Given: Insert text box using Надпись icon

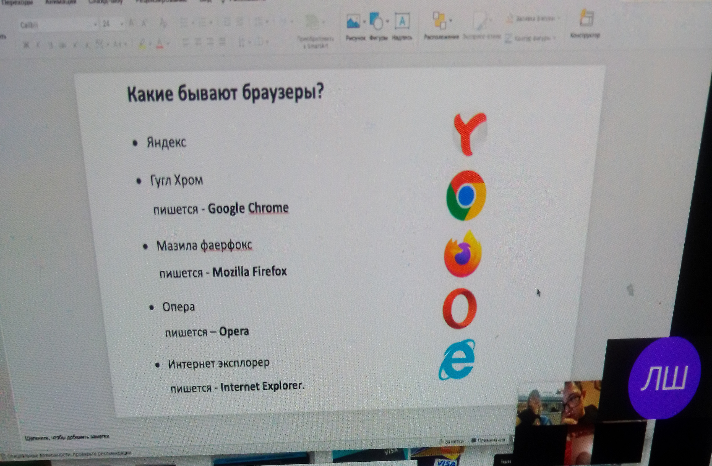Looking at the screenshot, I should click(x=402, y=22).
